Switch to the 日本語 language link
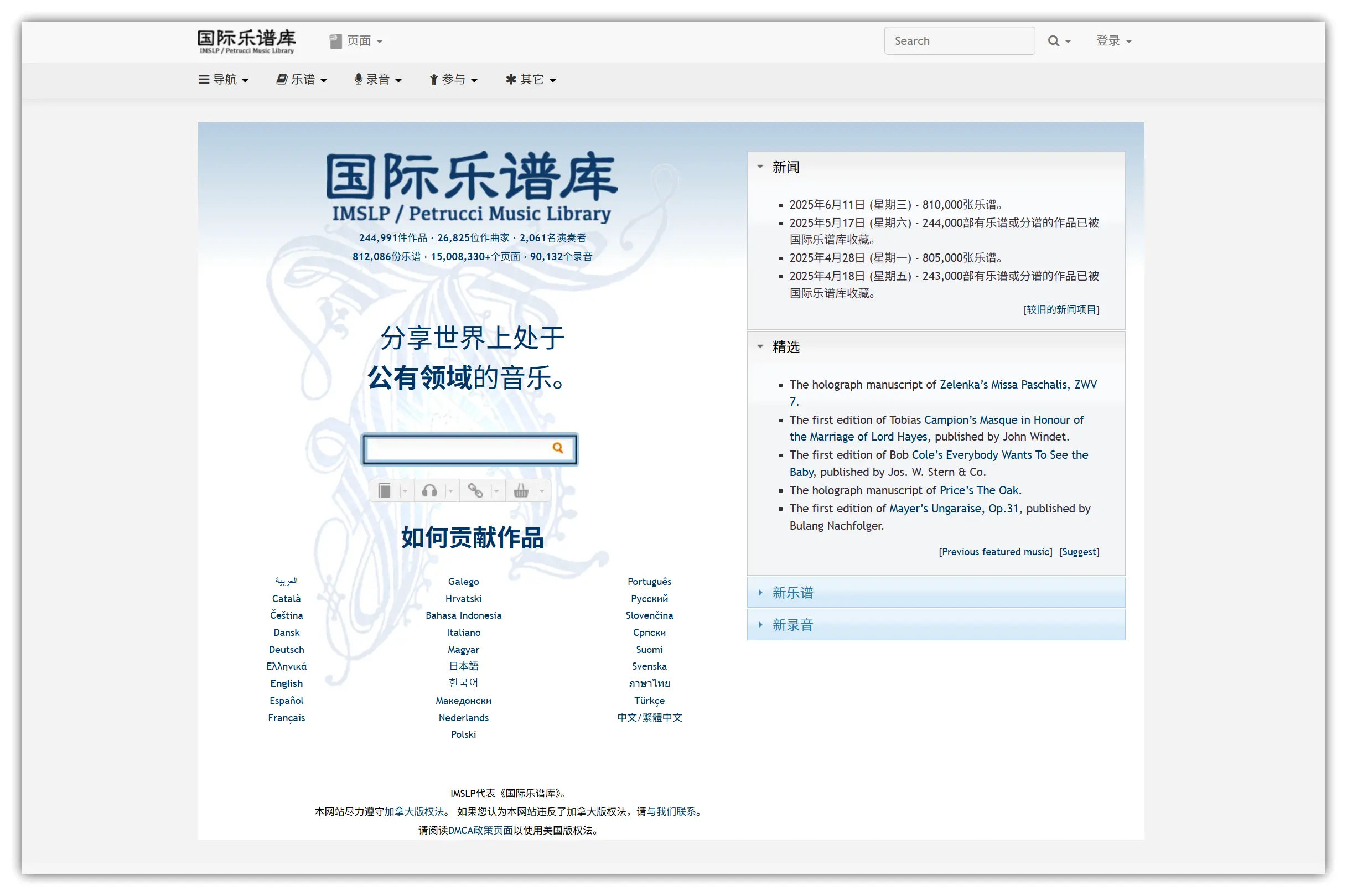The image size is (1347, 896). (x=463, y=666)
